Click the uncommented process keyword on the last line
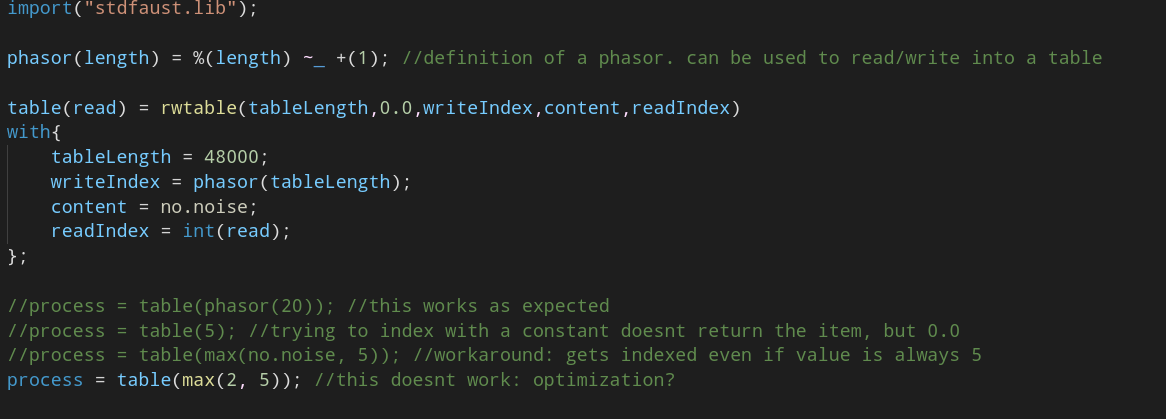1166x419 pixels. pos(45,381)
